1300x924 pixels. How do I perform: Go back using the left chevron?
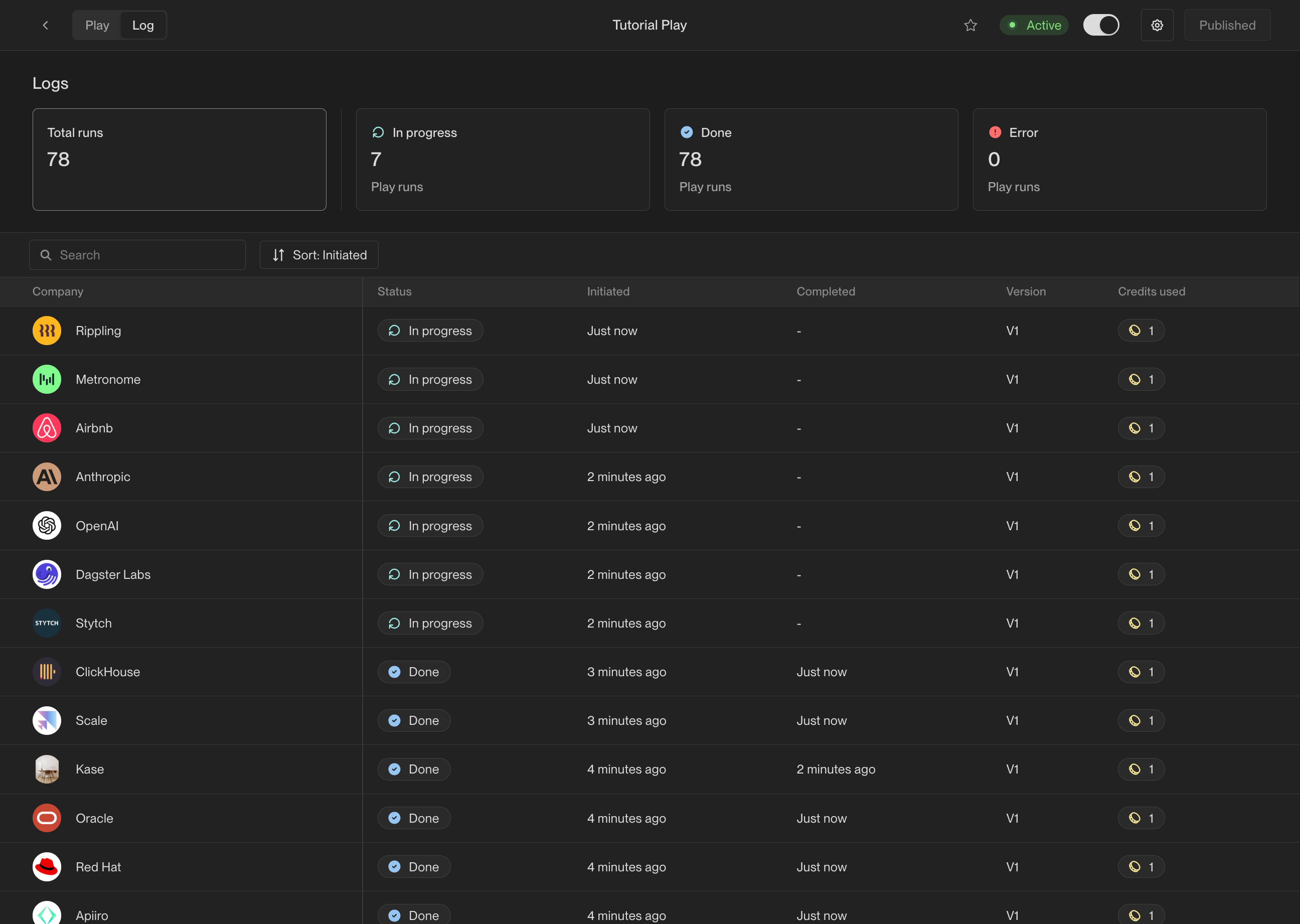pos(46,25)
